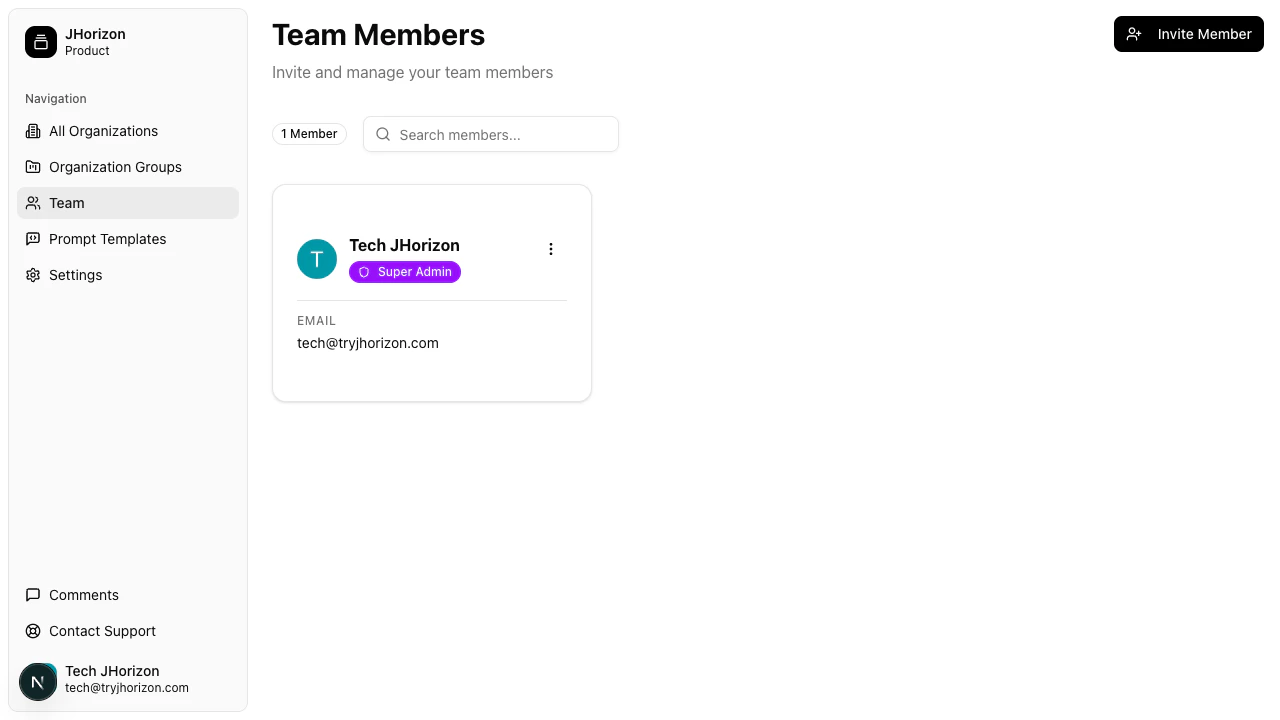This screenshot has width=1280, height=720.
Task: Click the Comments speech bubble icon
Action: [x=33, y=595]
